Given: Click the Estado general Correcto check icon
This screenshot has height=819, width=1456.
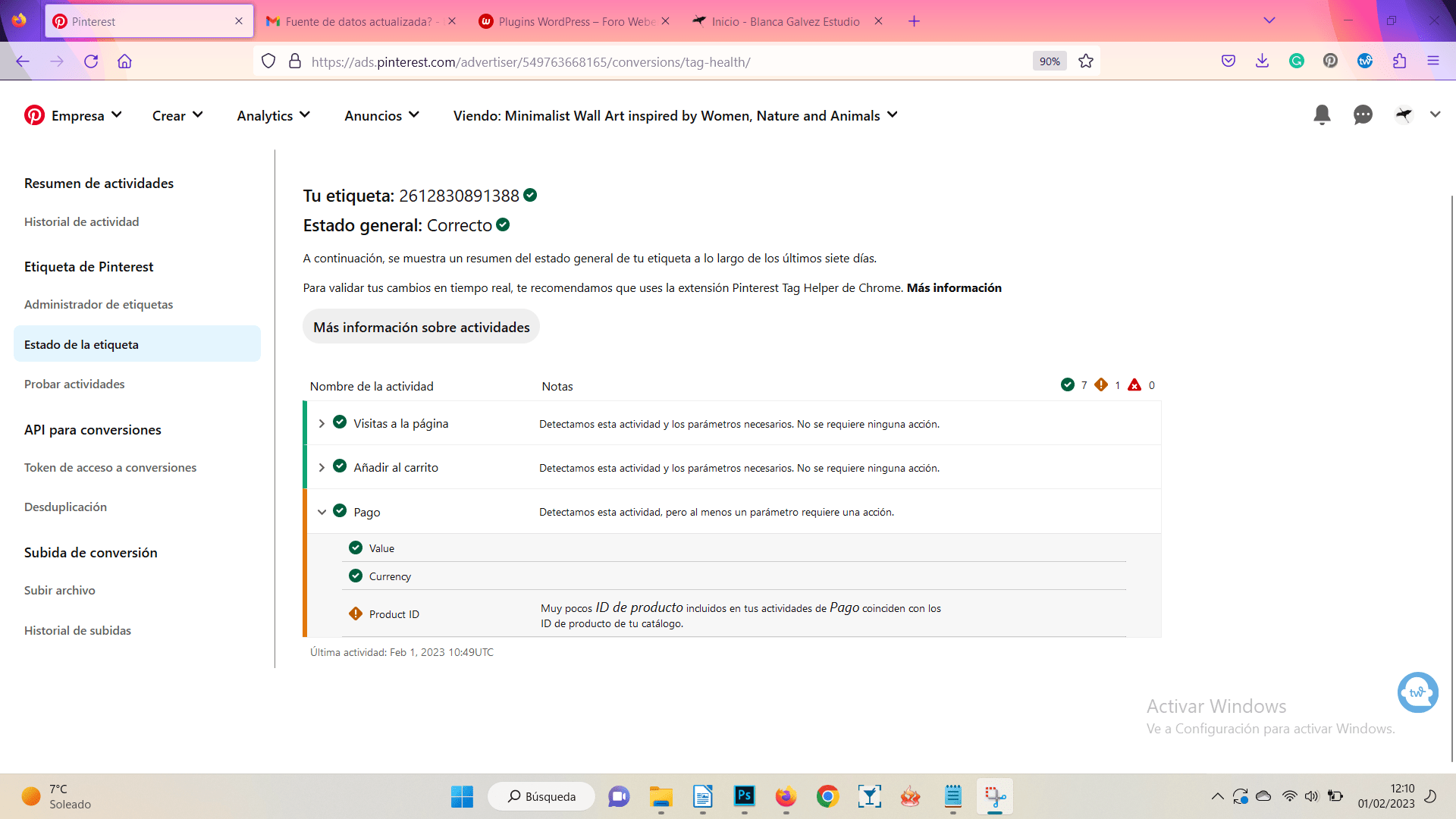Looking at the screenshot, I should point(503,224).
